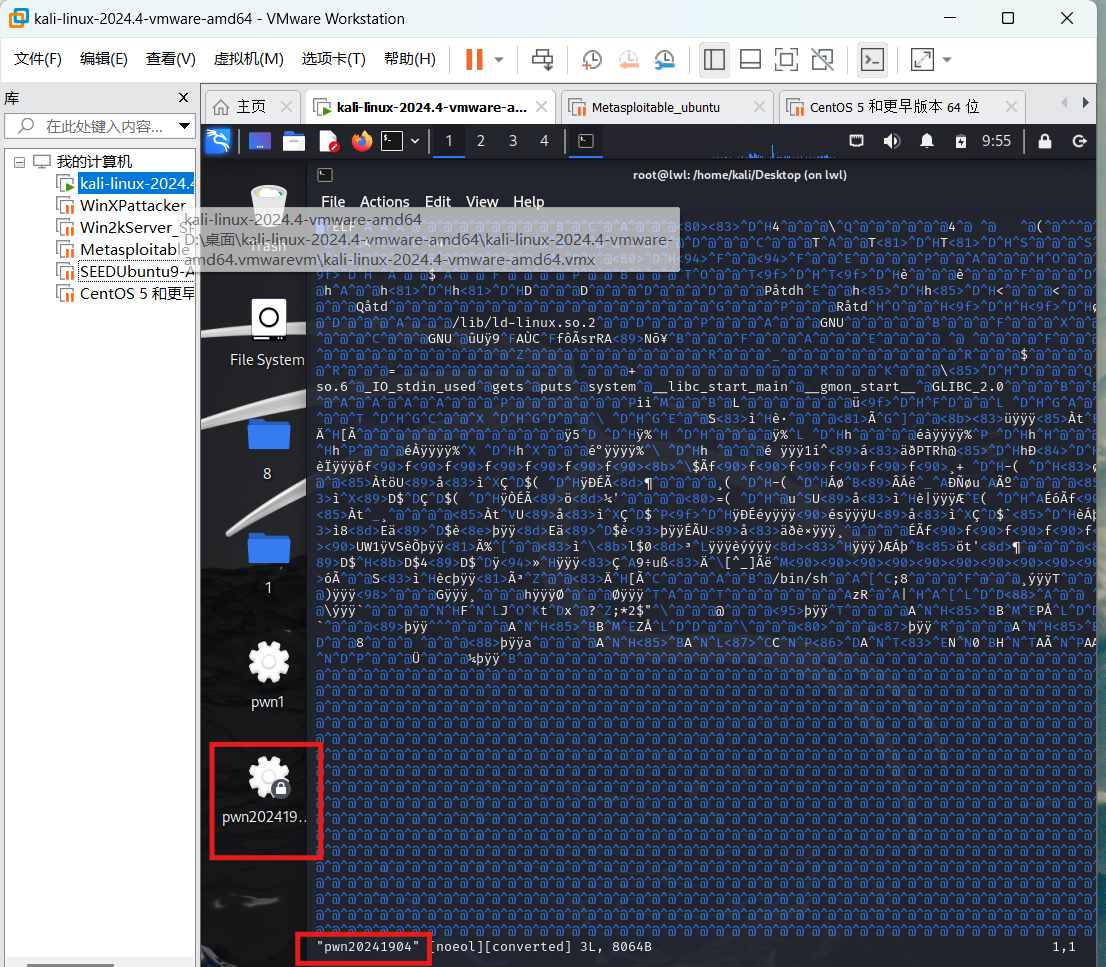Select Metasploitable in the library tree
This screenshot has height=967, width=1106.
click(x=123, y=250)
